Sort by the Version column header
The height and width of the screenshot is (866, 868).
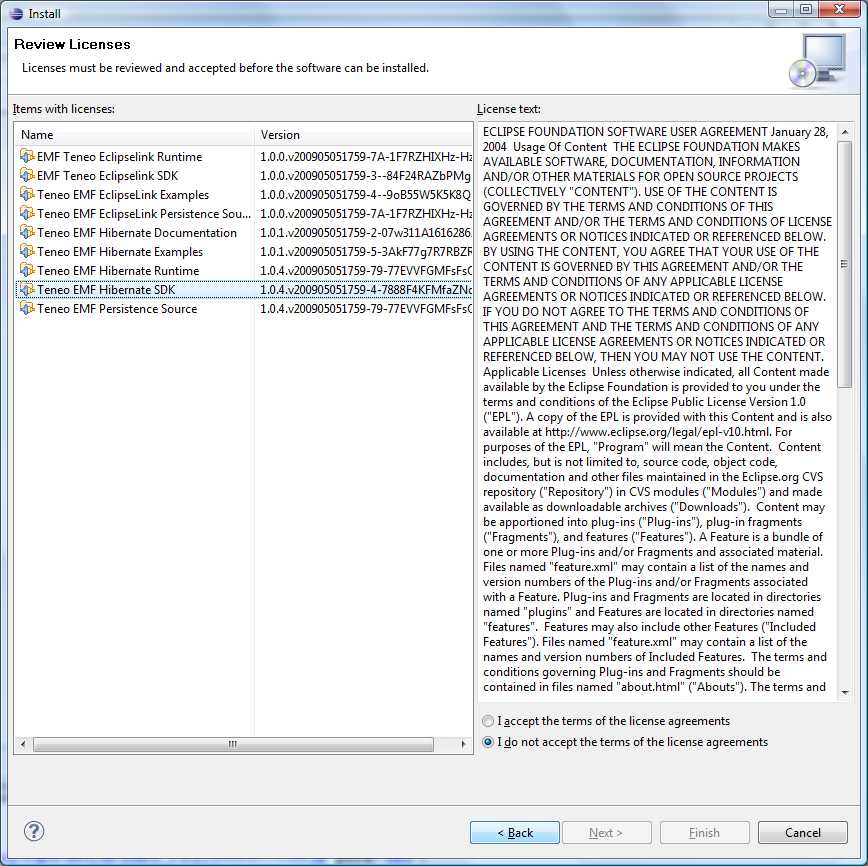363,135
